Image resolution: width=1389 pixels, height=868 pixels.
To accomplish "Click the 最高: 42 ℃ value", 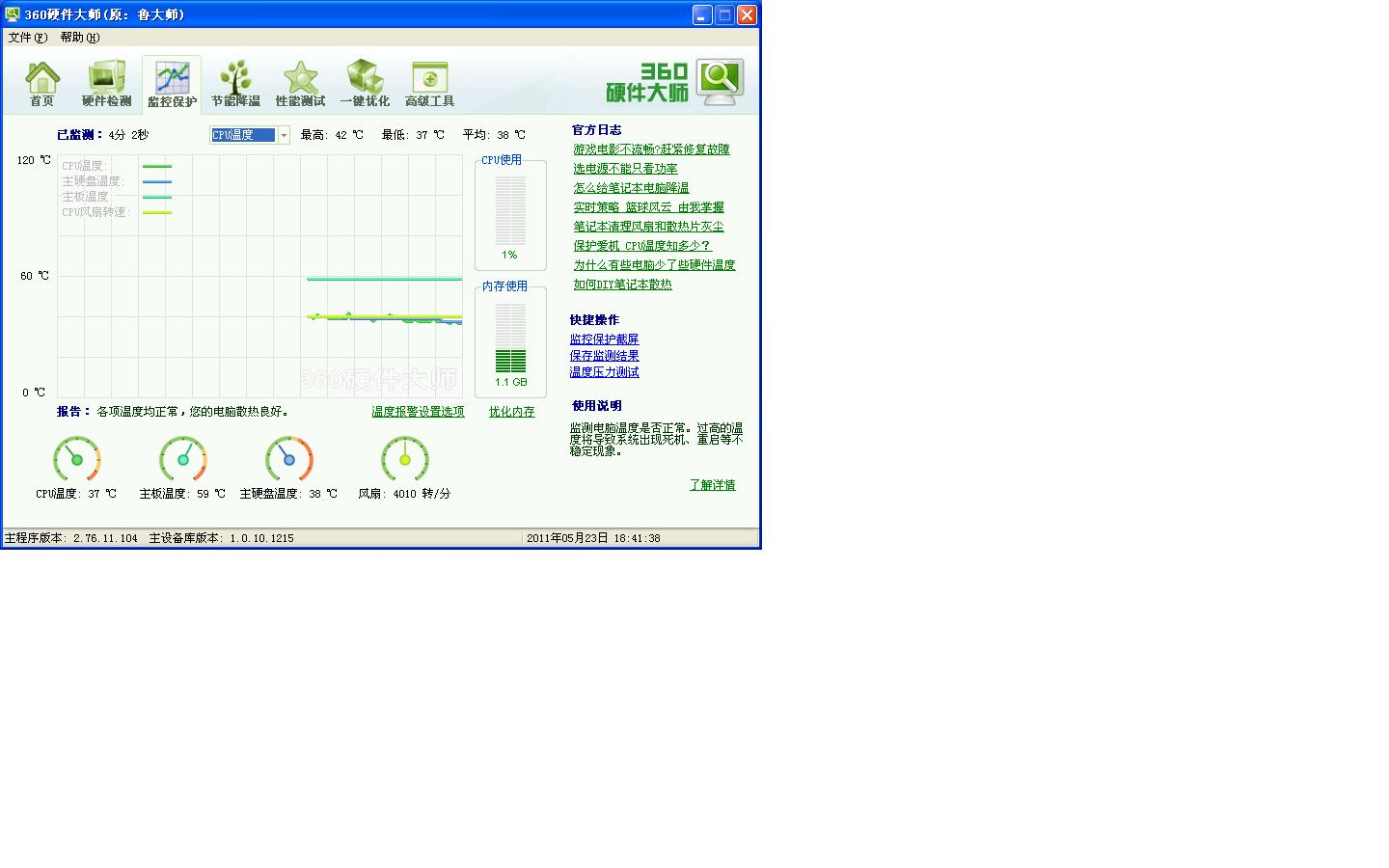I will pyautogui.click(x=332, y=135).
